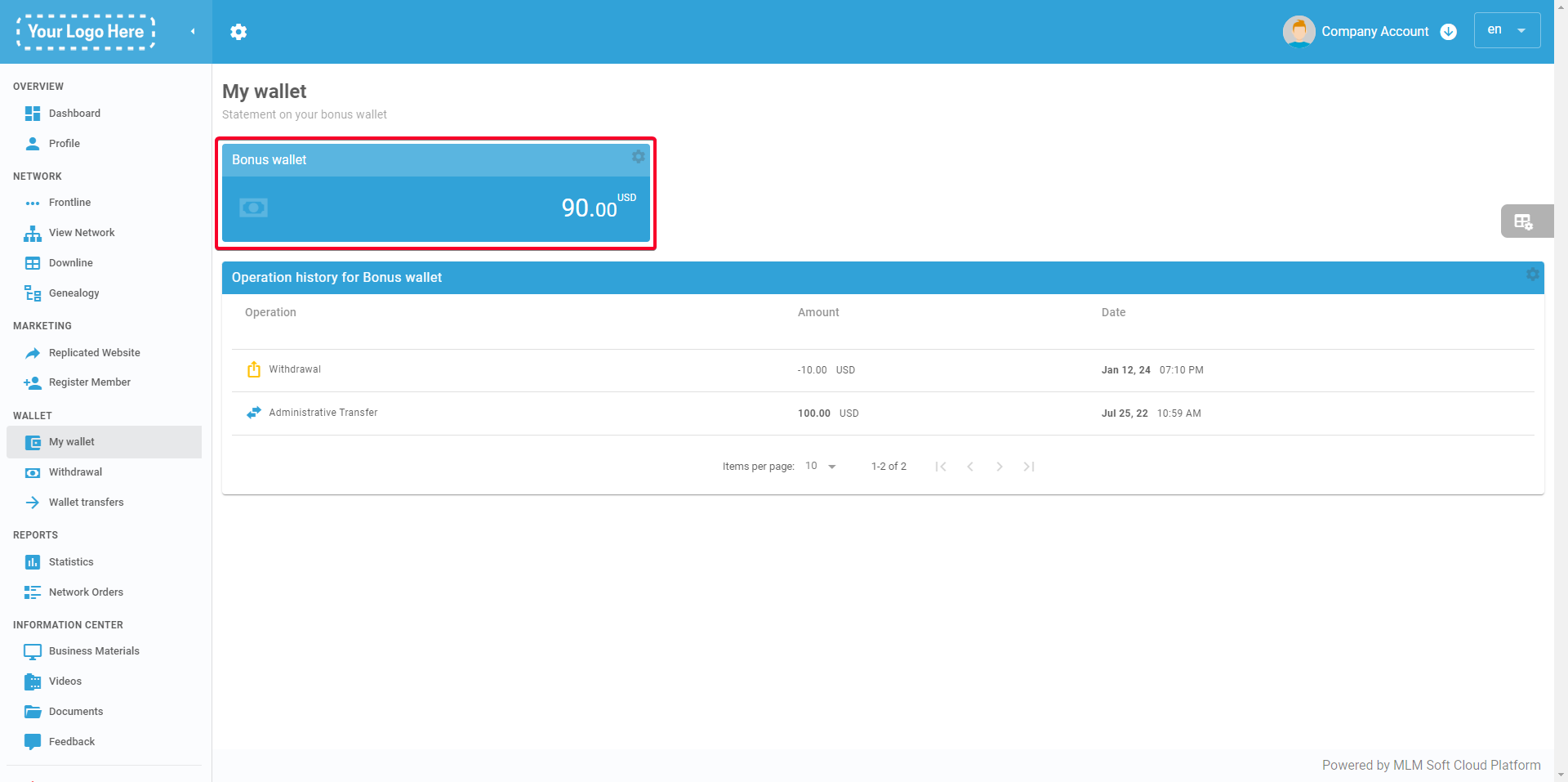The width and height of the screenshot is (1568, 782).
Task: Open the Items per page dropdown
Action: tap(821, 467)
